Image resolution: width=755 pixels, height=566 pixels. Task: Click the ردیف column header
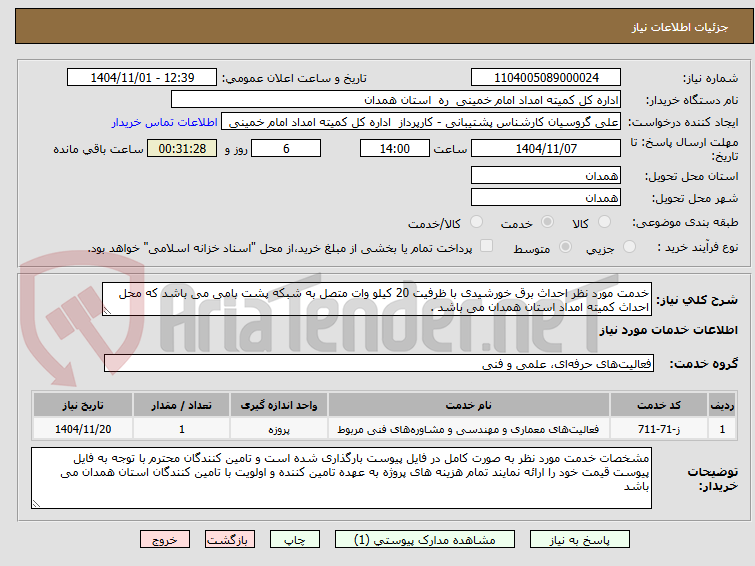point(722,405)
